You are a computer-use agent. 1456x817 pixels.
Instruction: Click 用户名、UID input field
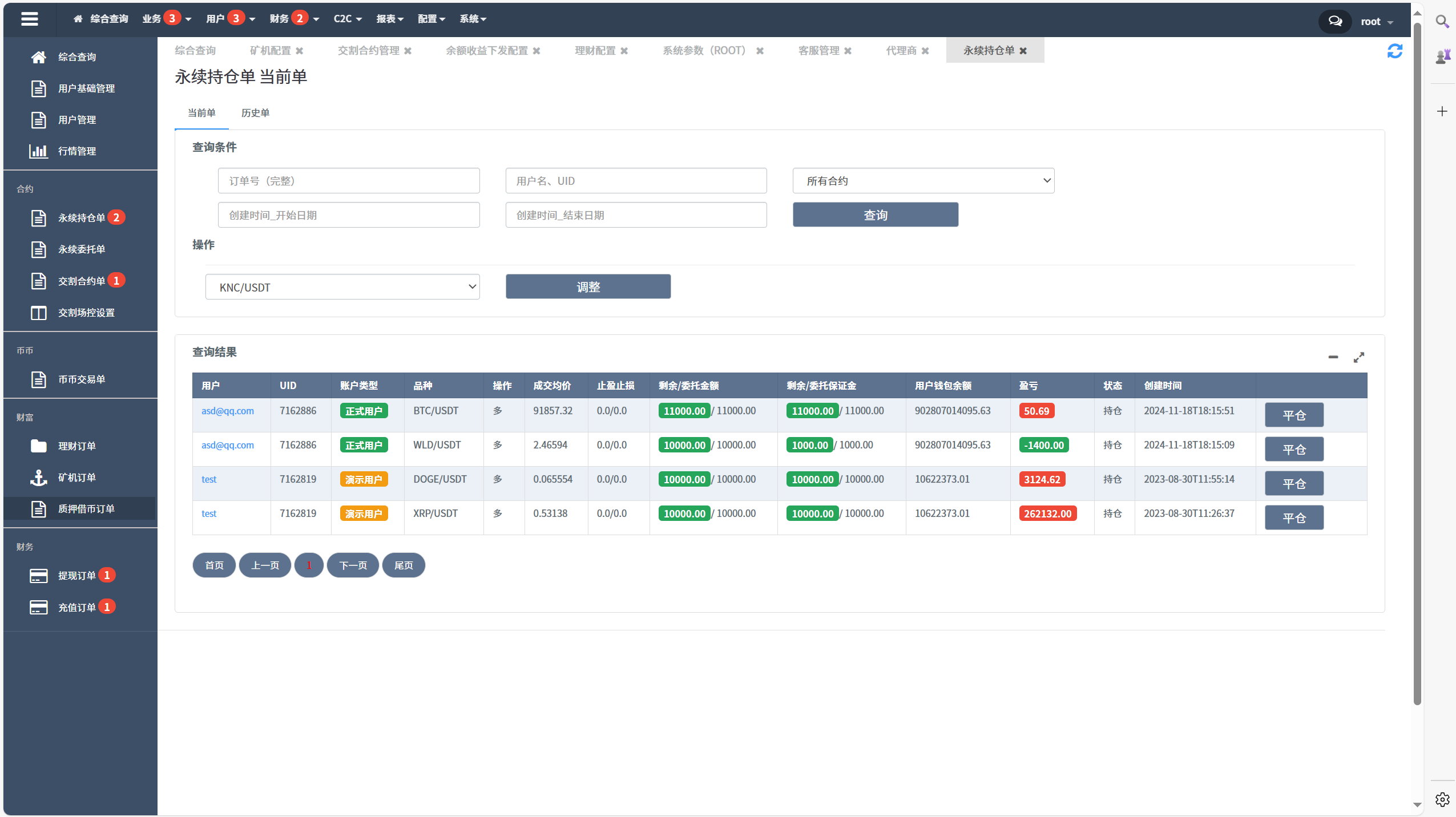click(637, 181)
